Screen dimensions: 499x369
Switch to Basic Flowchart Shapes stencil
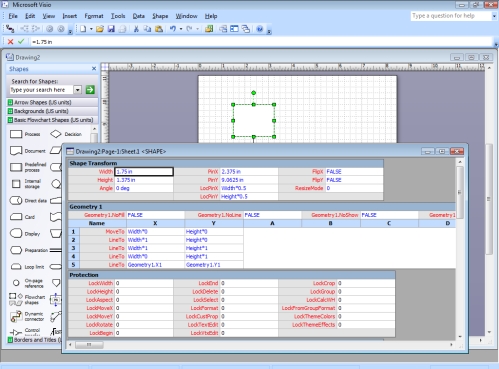click(52, 120)
